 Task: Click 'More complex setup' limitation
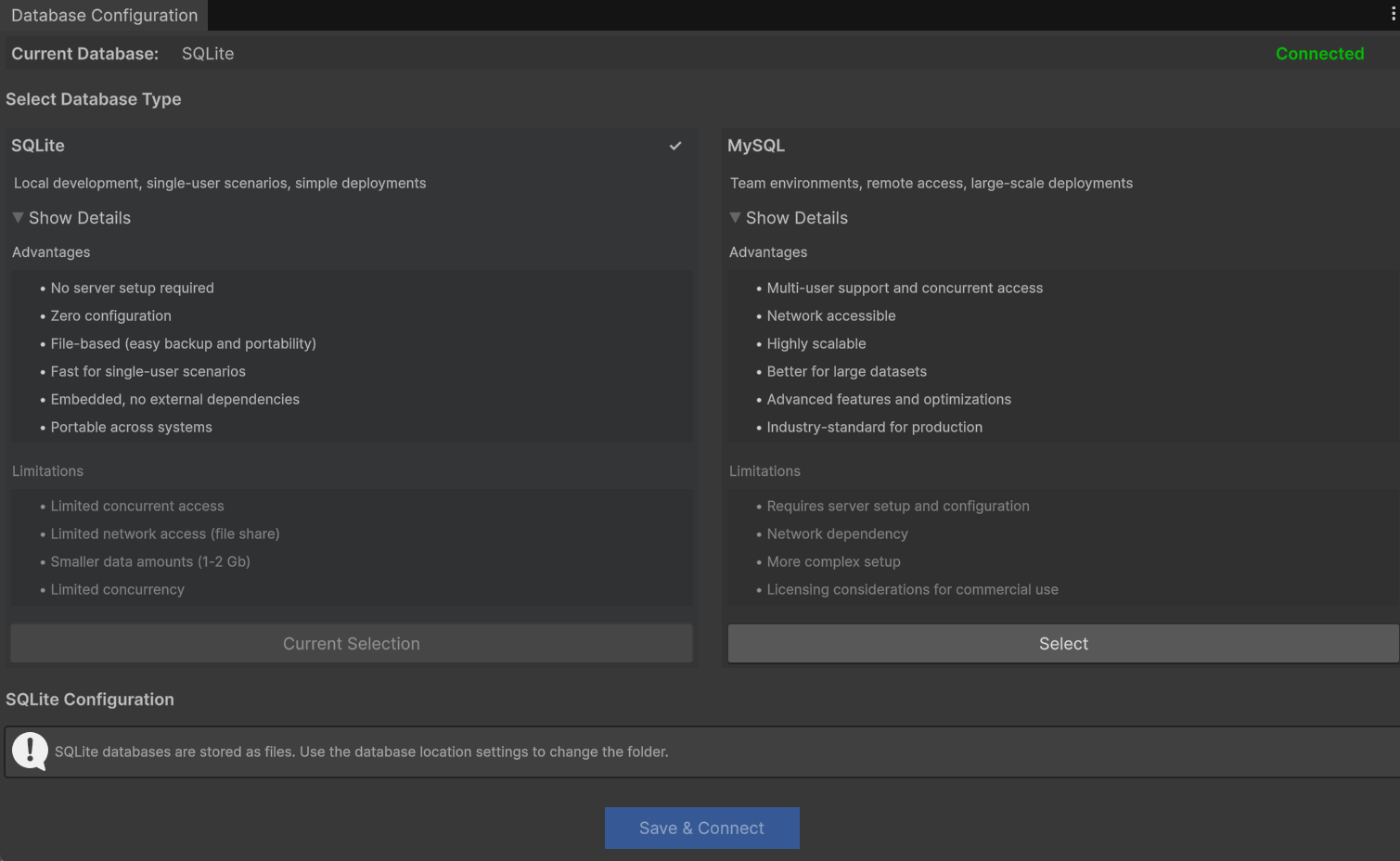pyautogui.click(x=833, y=562)
